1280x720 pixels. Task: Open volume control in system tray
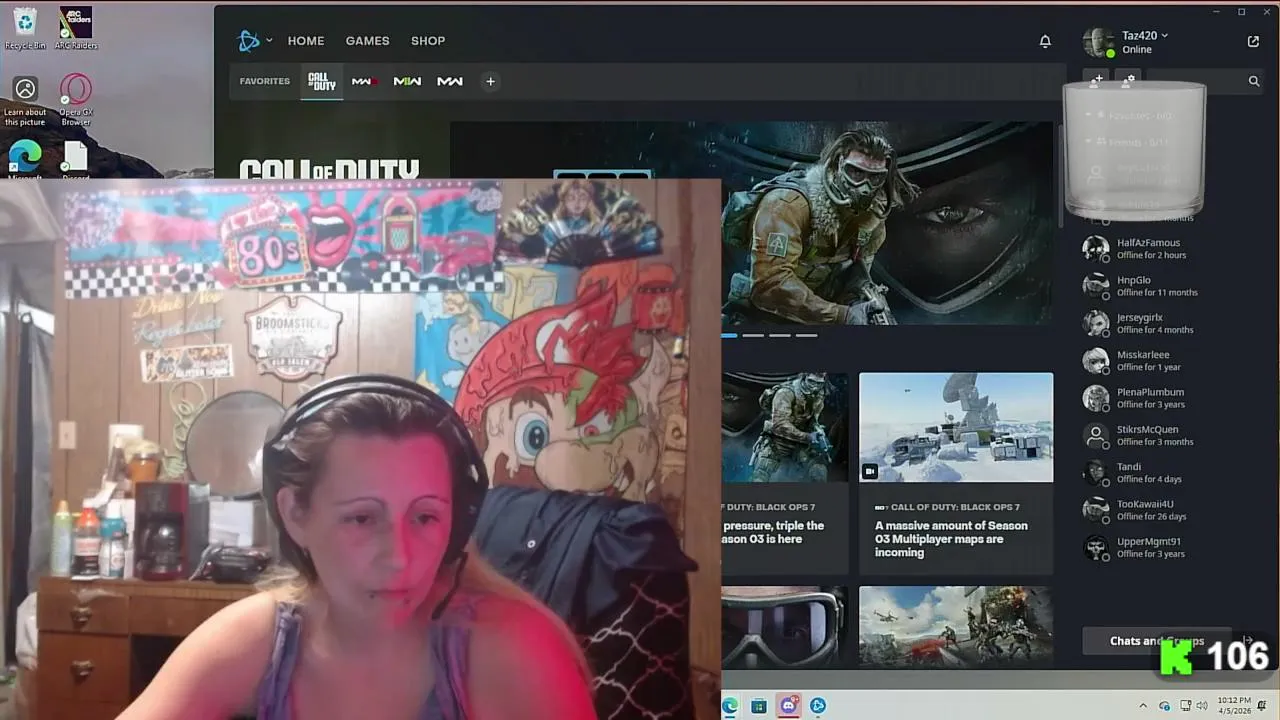pos(1200,706)
